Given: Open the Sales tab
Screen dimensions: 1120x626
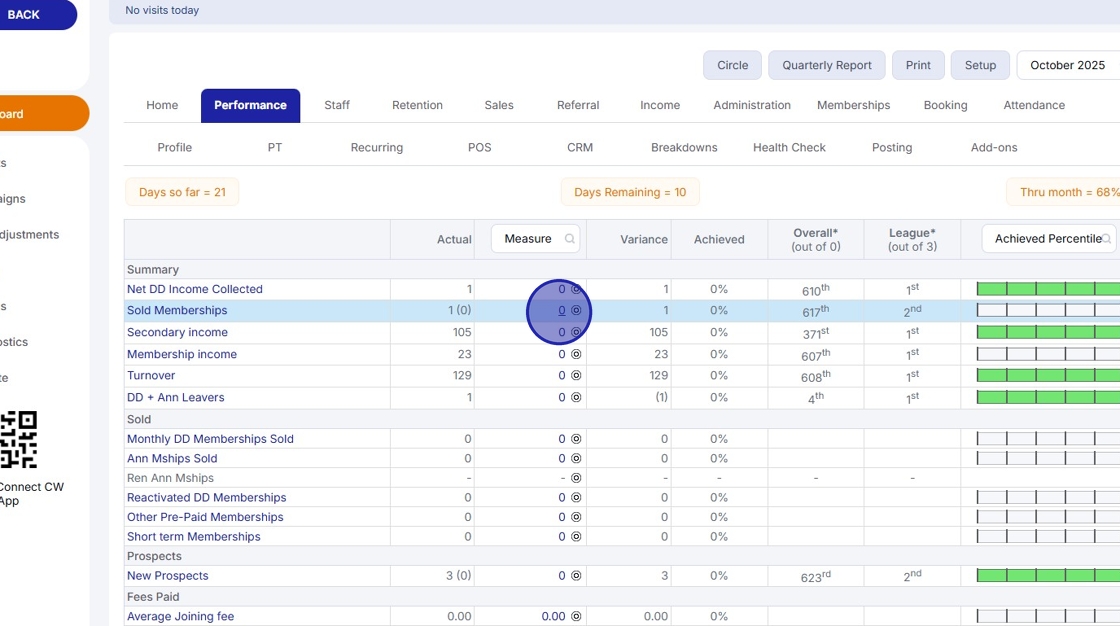Looking at the screenshot, I should (499, 105).
